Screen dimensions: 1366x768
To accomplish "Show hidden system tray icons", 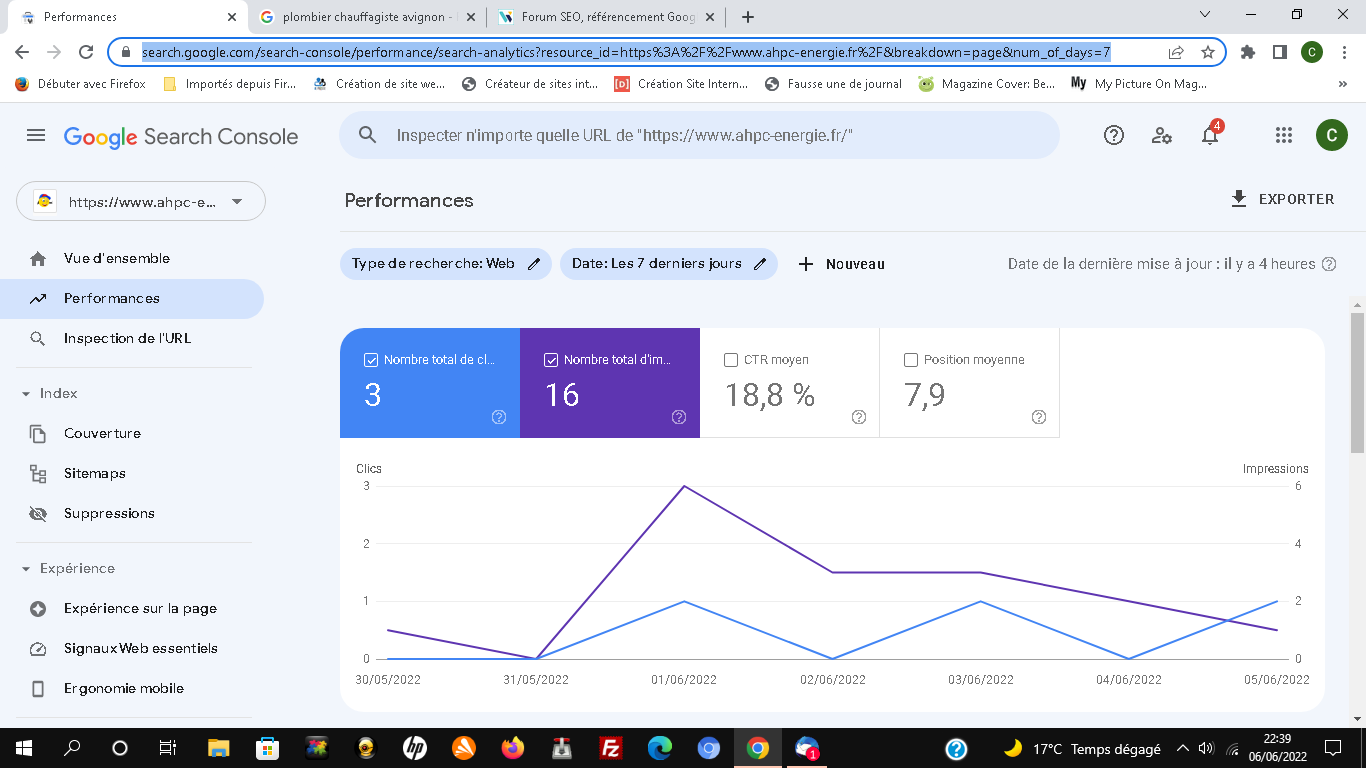I will [x=1183, y=748].
